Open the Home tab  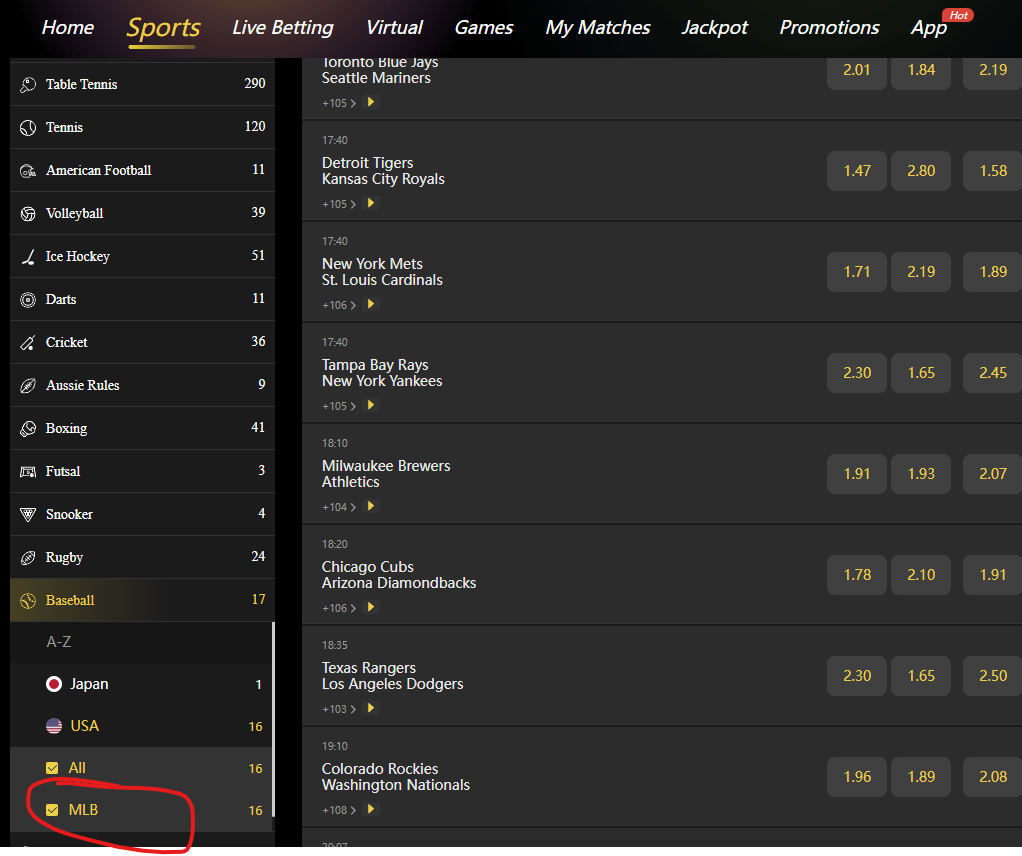(68, 27)
